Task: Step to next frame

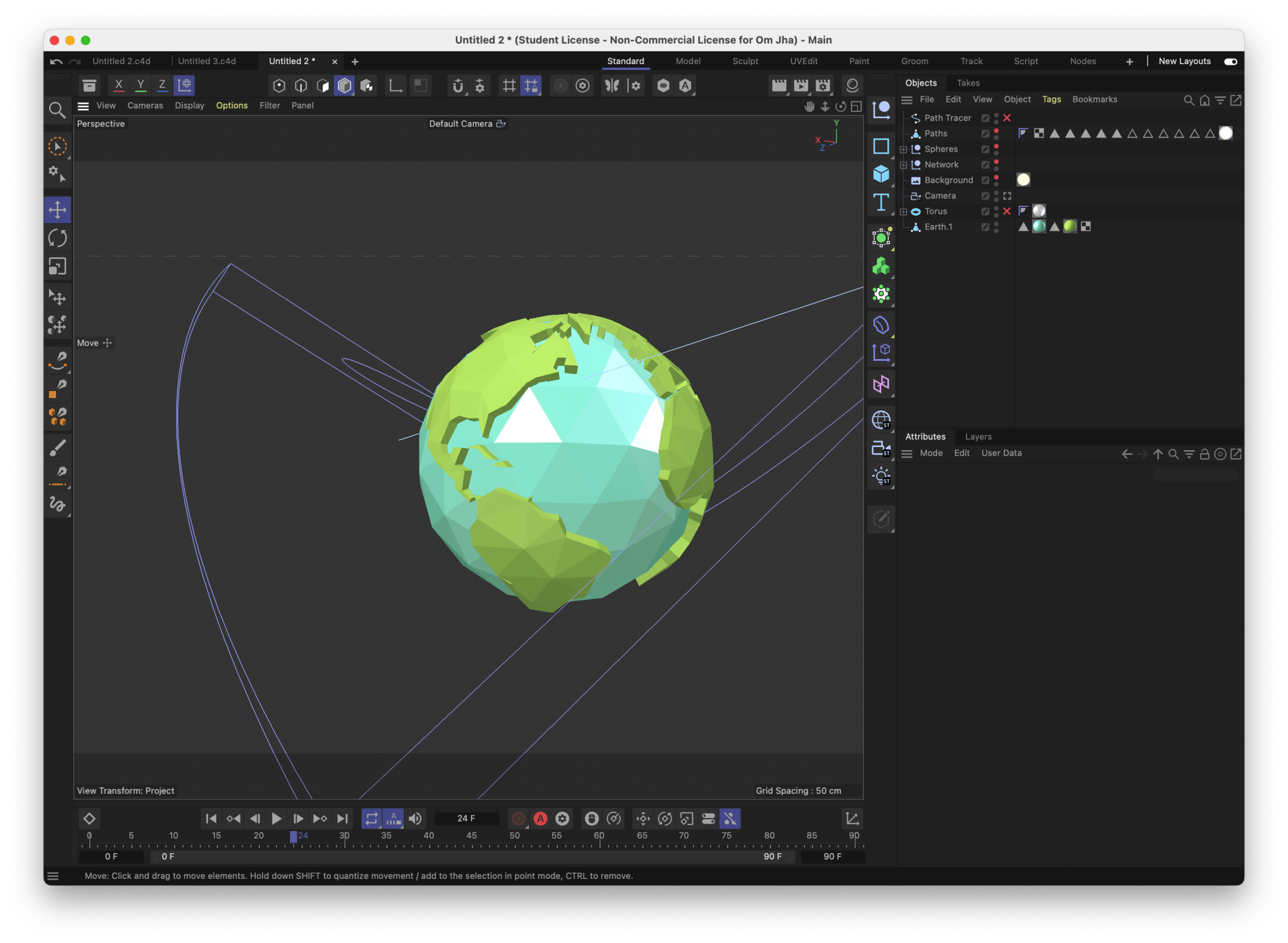Action: coord(298,819)
